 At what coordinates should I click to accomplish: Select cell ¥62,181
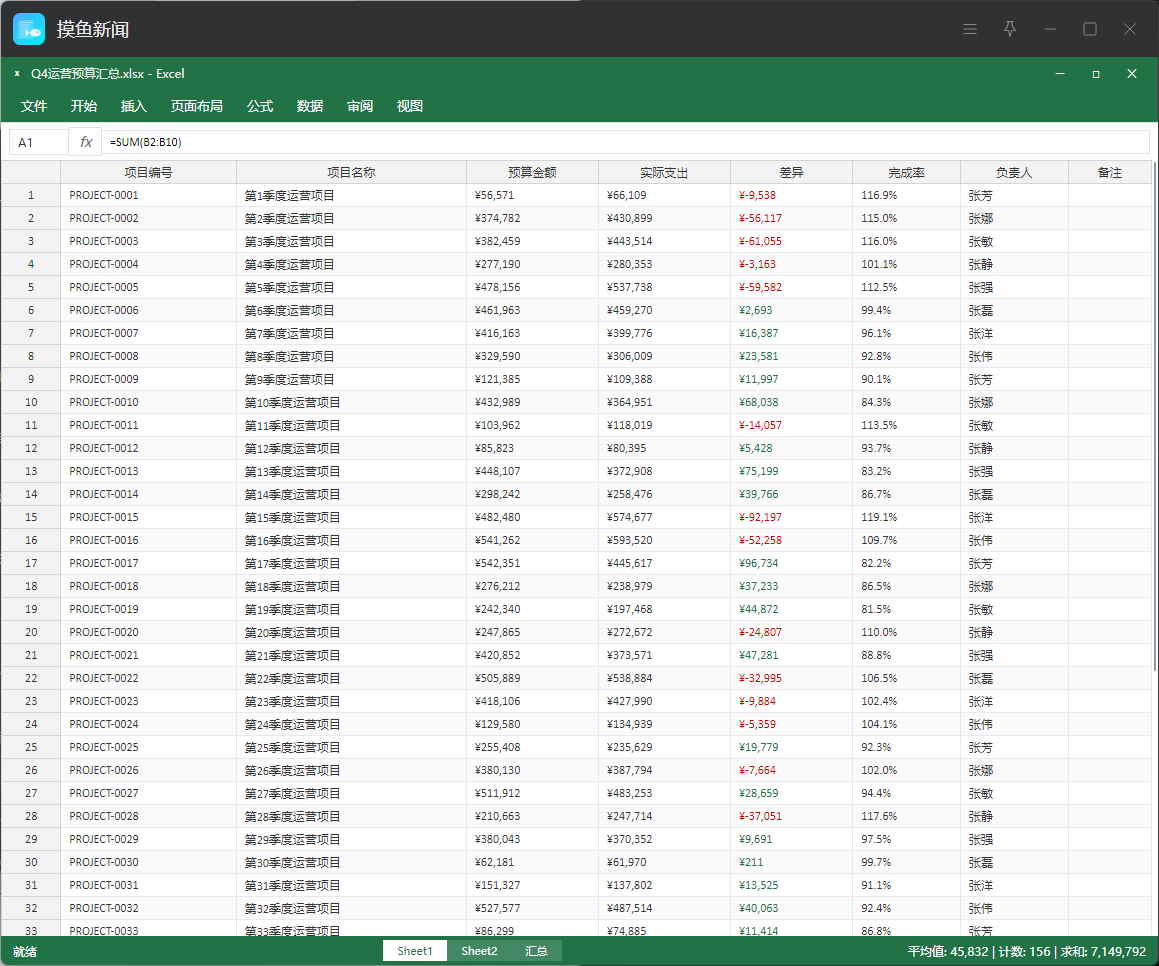532,862
